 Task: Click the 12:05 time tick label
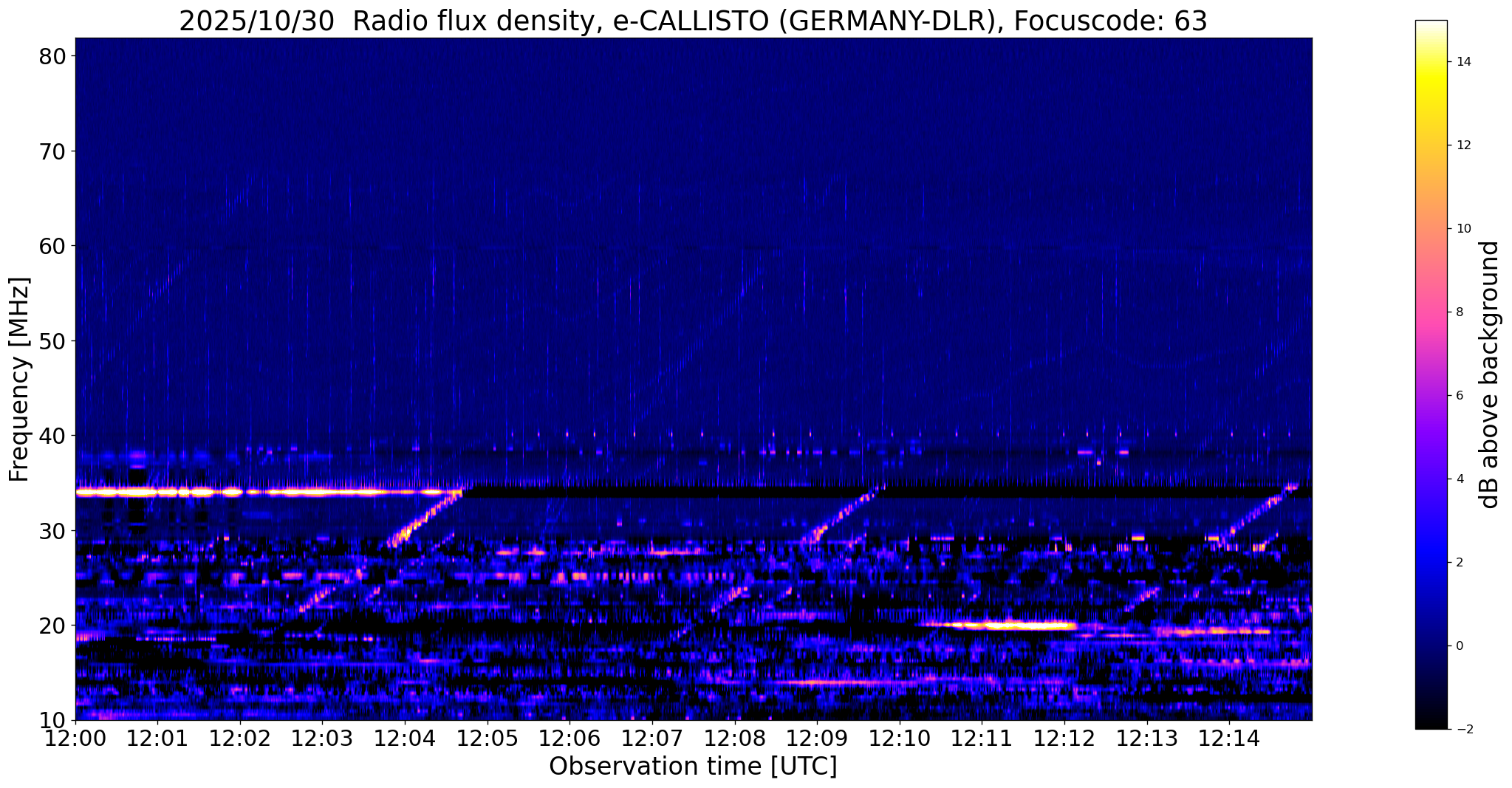(x=487, y=739)
